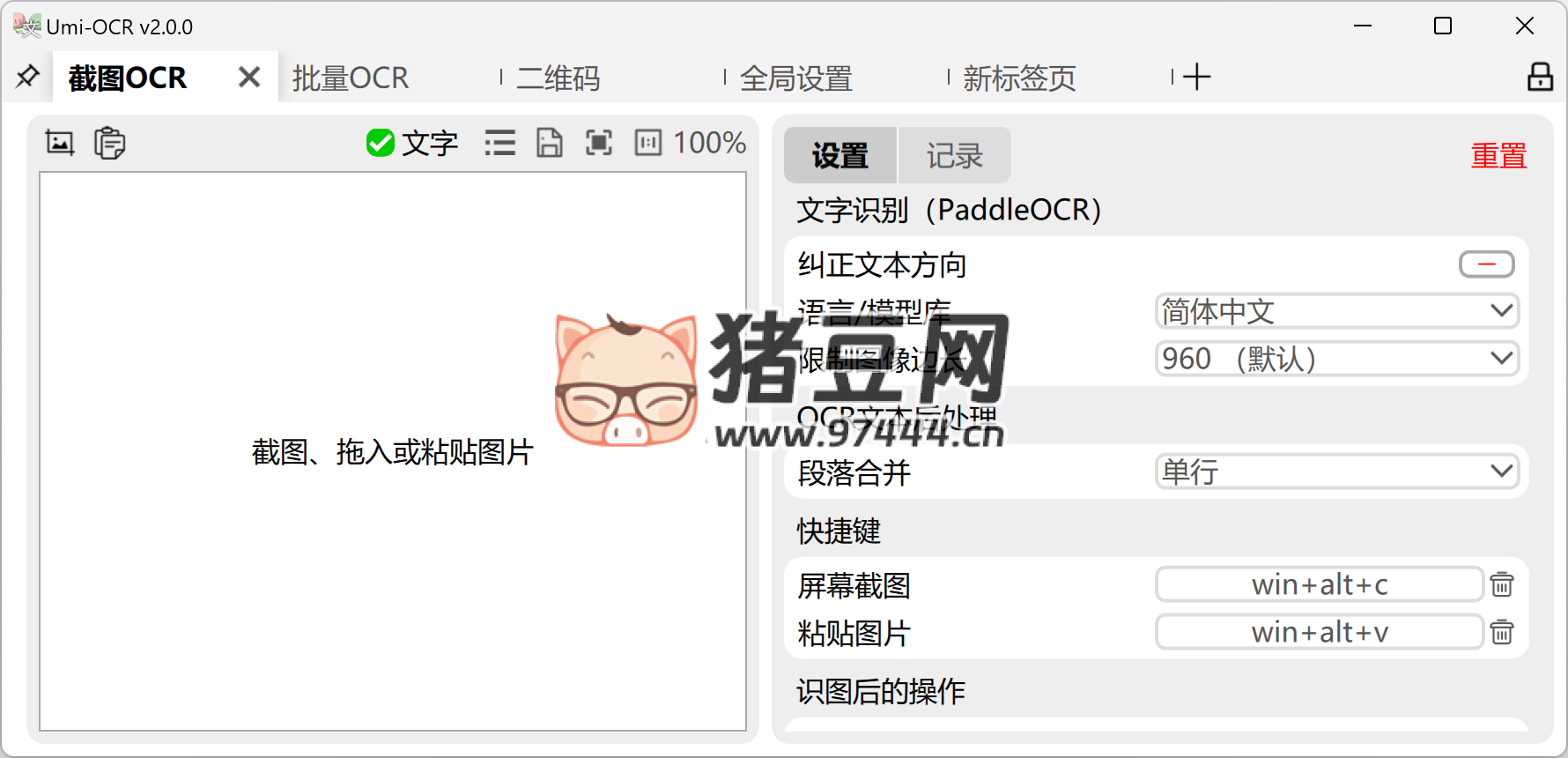This screenshot has height=758, width=1568.
Task: Switch to the 批量OCR tab
Action: (x=351, y=78)
